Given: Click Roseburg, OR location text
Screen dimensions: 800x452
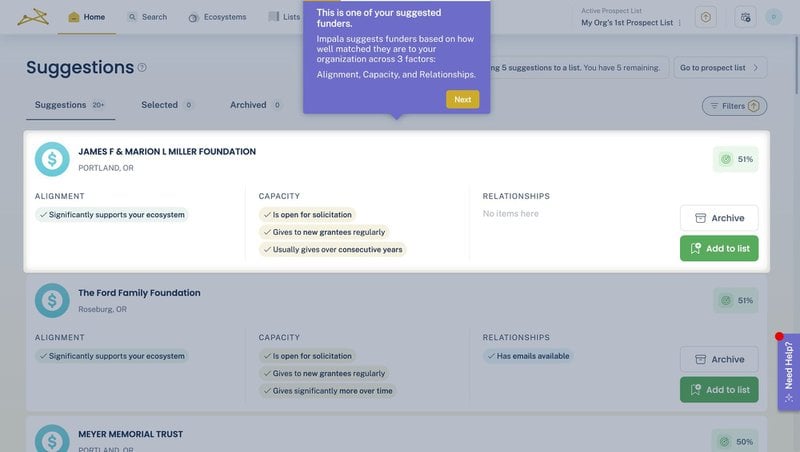Looking at the screenshot, I should coord(102,309).
